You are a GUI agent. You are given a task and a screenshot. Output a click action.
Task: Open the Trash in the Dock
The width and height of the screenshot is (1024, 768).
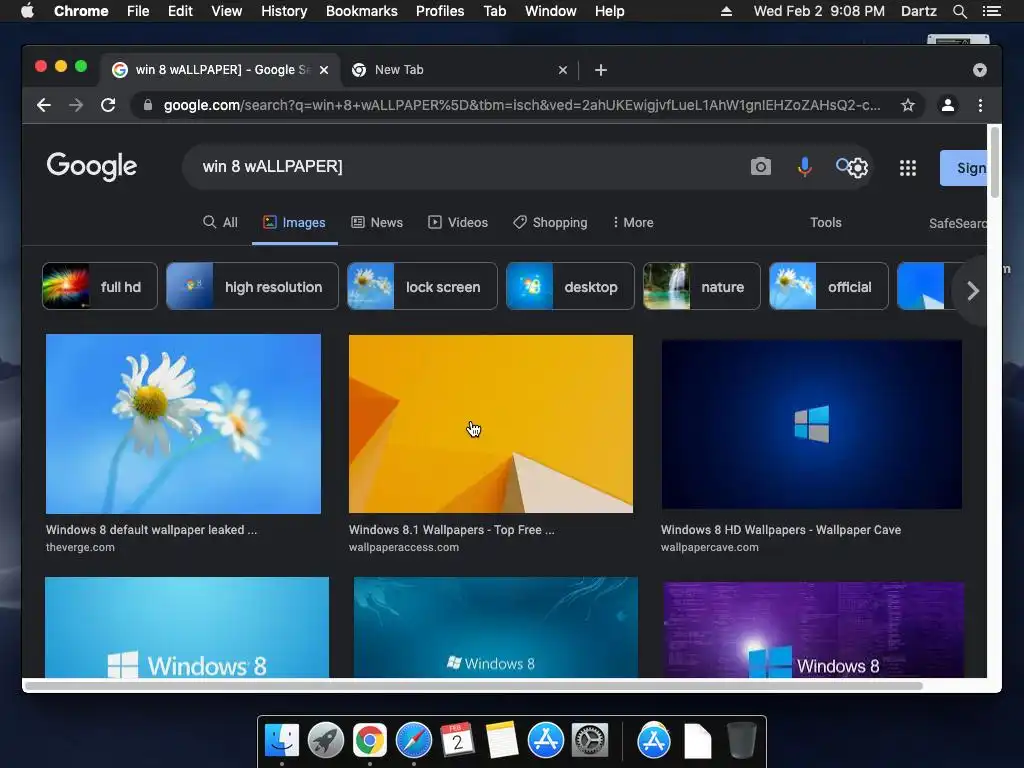click(x=742, y=741)
